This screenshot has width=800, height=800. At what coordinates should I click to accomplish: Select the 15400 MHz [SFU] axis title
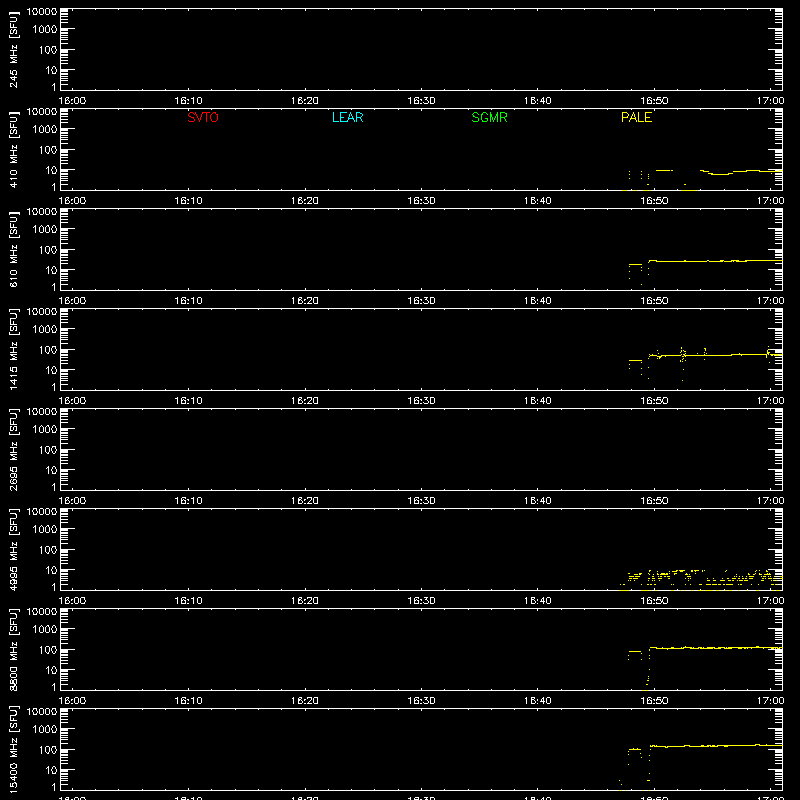13,749
